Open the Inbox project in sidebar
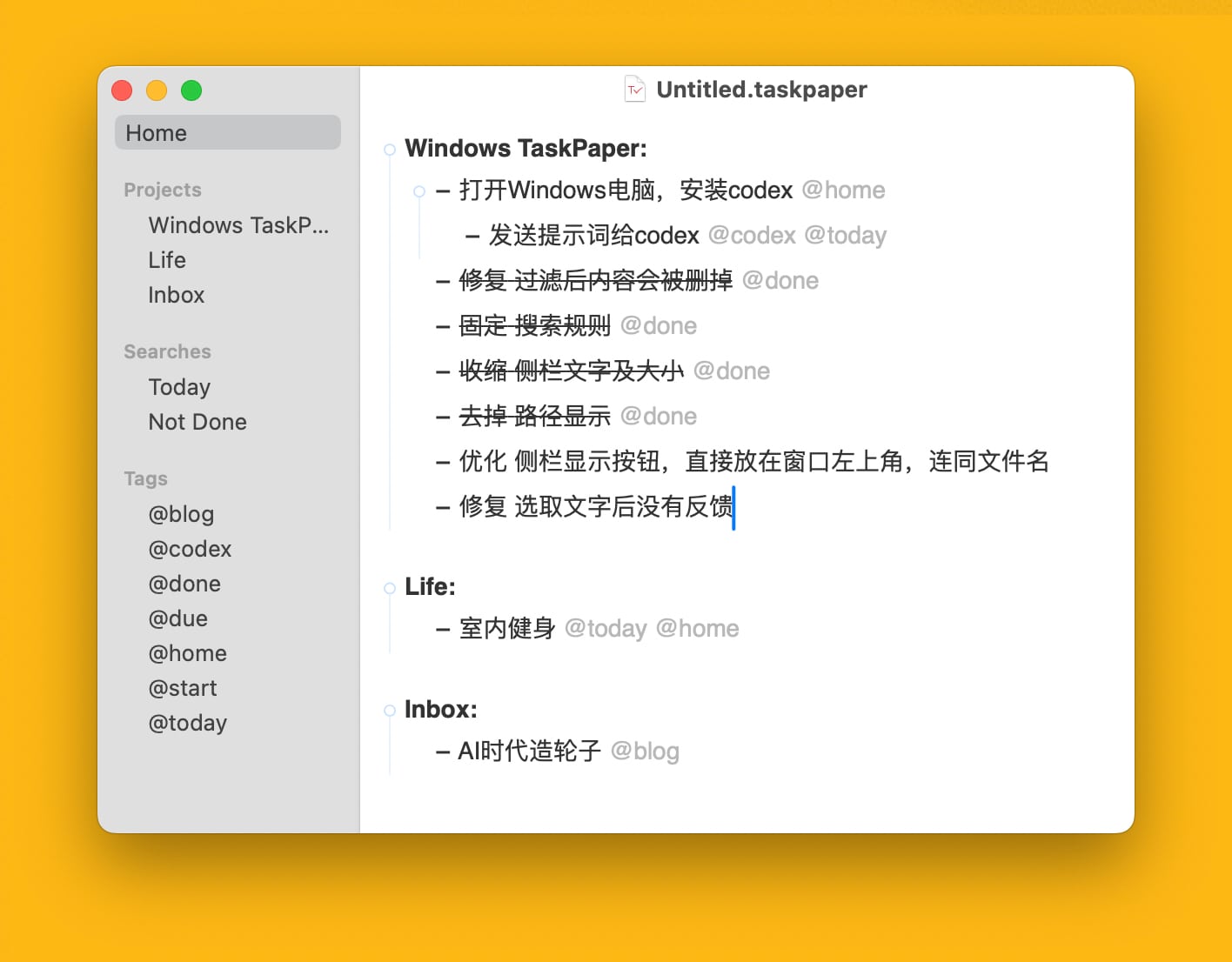The width and height of the screenshot is (1232, 962). coord(177,295)
